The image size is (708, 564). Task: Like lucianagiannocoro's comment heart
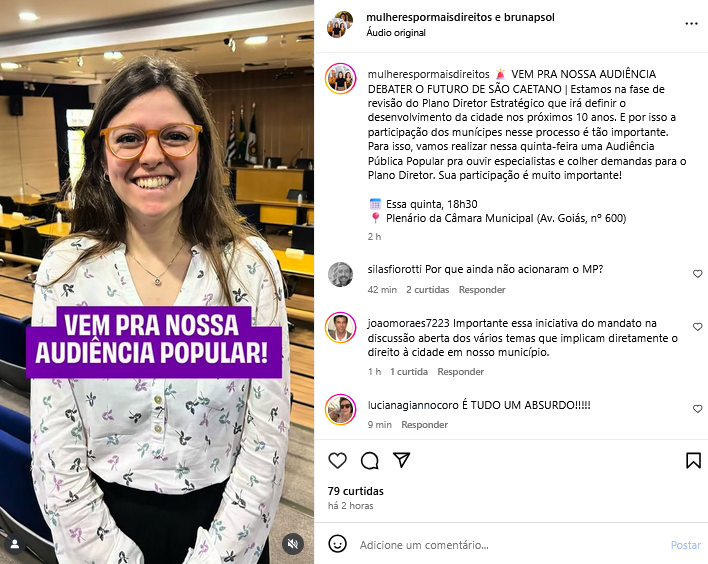tap(697, 409)
